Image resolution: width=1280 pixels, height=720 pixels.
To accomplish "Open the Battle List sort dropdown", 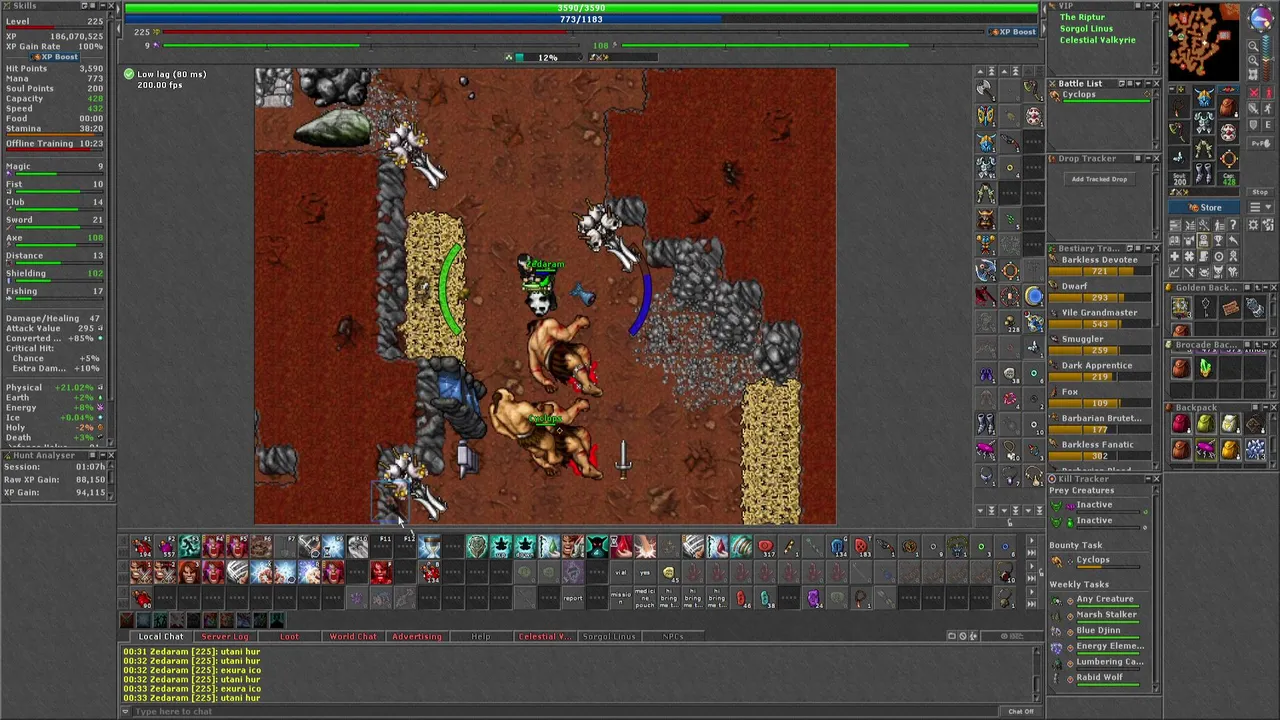I will 1138,84.
